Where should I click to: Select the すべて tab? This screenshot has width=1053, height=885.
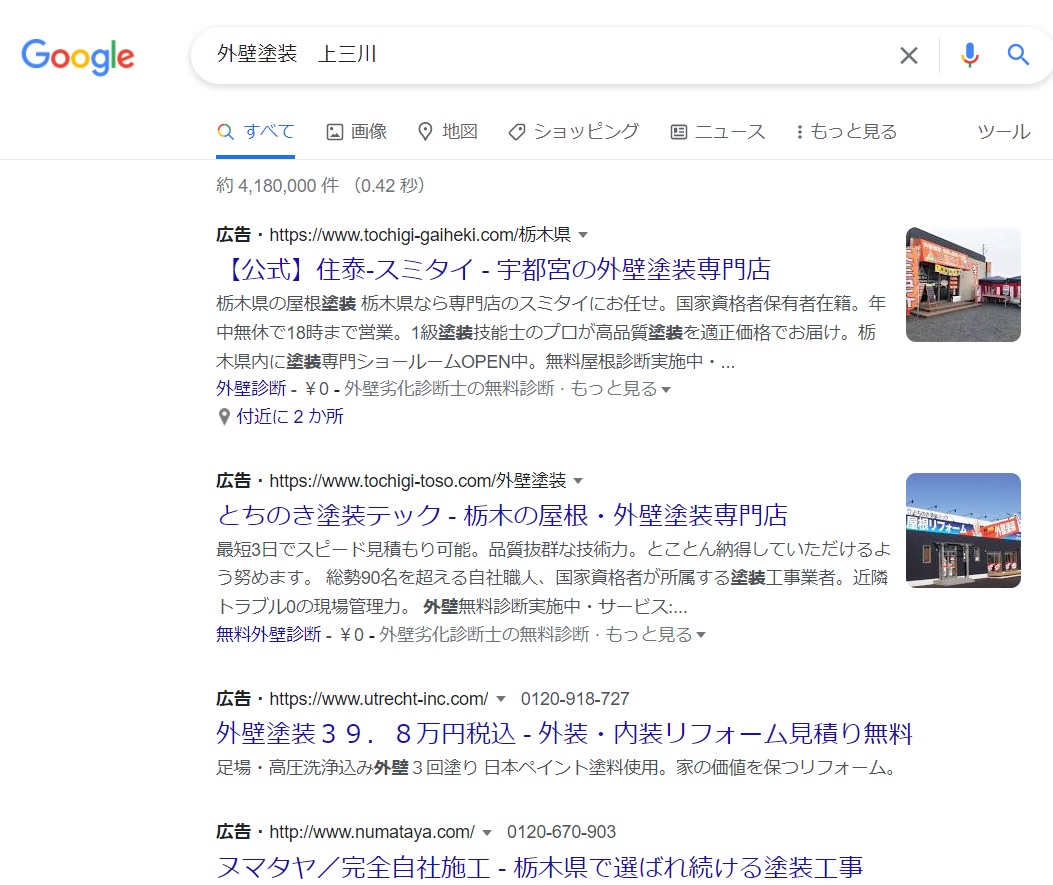[x=255, y=132]
